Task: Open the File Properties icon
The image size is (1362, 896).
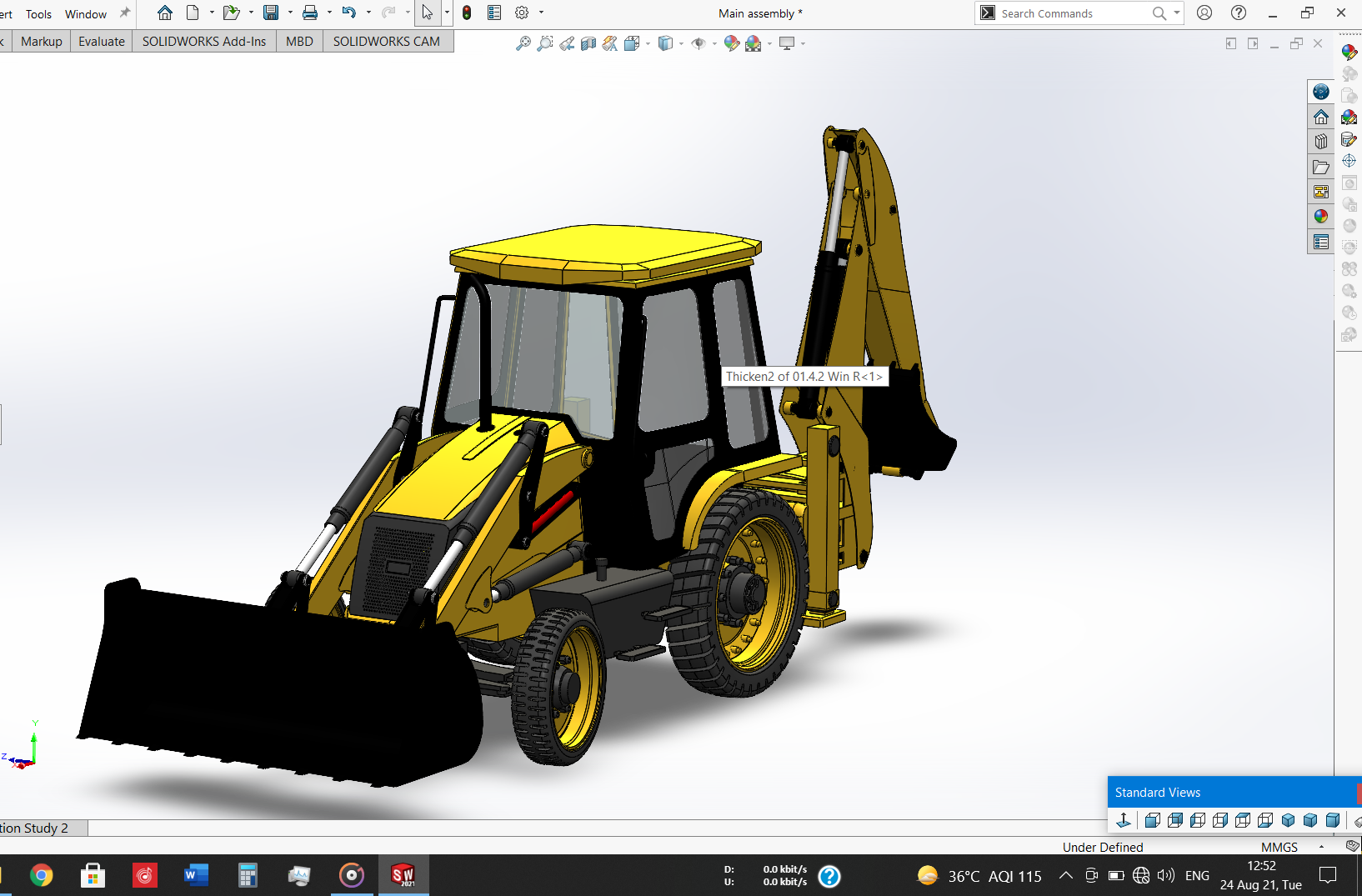Action: point(494,13)
